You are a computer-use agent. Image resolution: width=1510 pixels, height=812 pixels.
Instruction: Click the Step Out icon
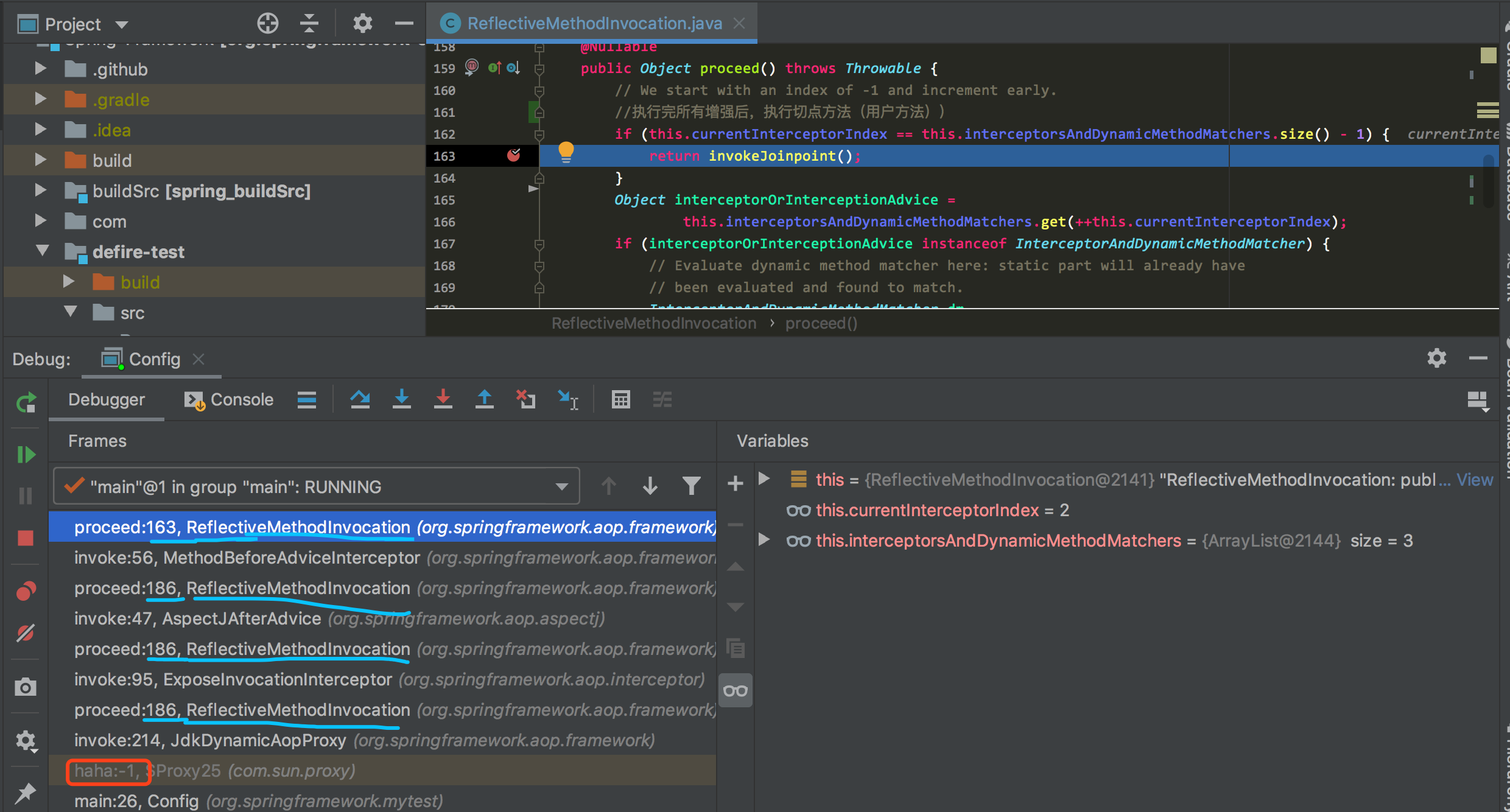click(x=484, y=399)
